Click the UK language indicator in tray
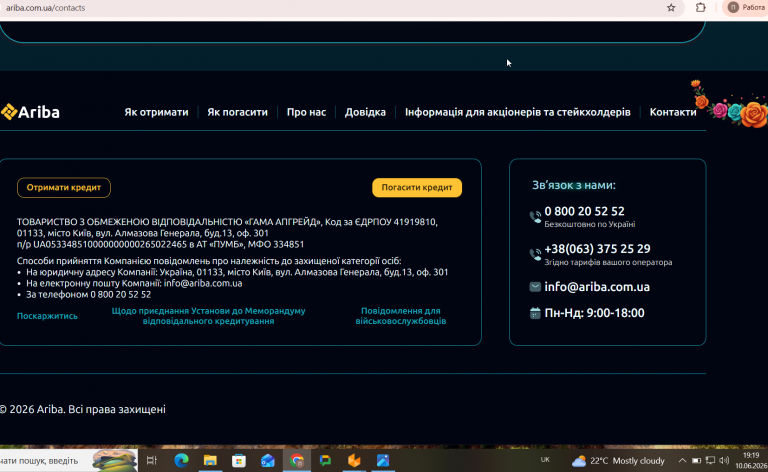The width and height of the screenshot is (768, 472). [545, 460]
